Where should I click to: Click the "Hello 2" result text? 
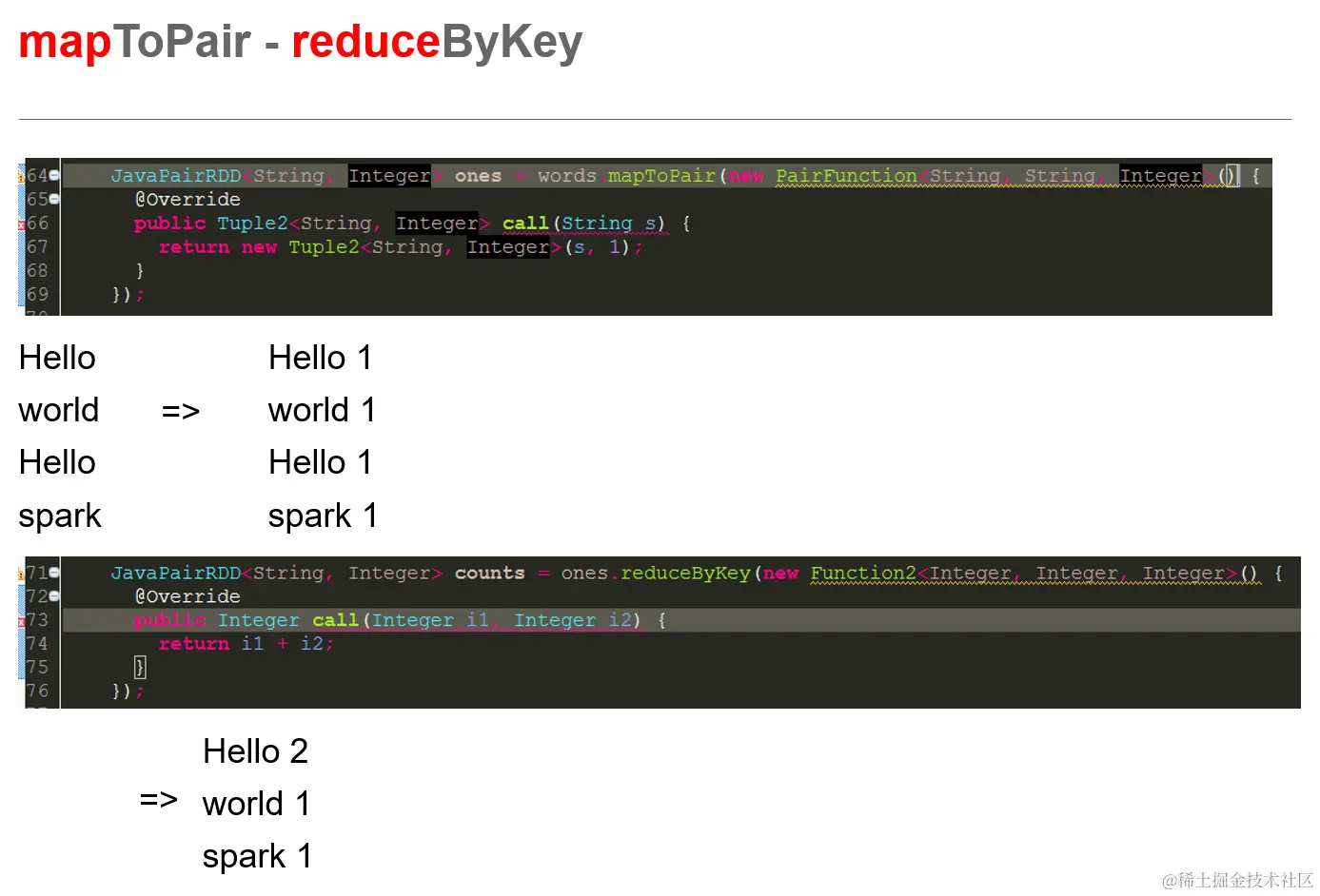[256, 751]
